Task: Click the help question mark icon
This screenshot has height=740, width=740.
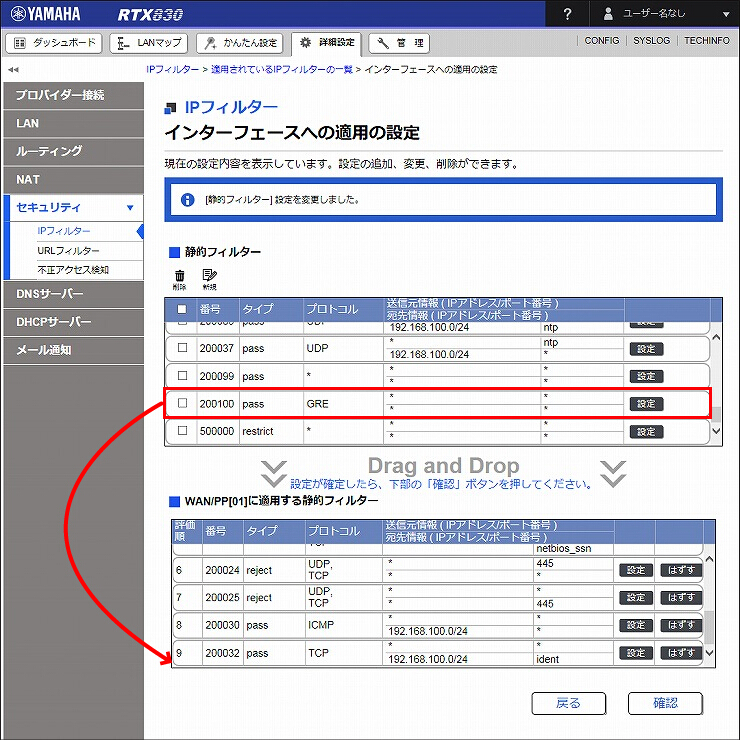Action: click(567, 14)
